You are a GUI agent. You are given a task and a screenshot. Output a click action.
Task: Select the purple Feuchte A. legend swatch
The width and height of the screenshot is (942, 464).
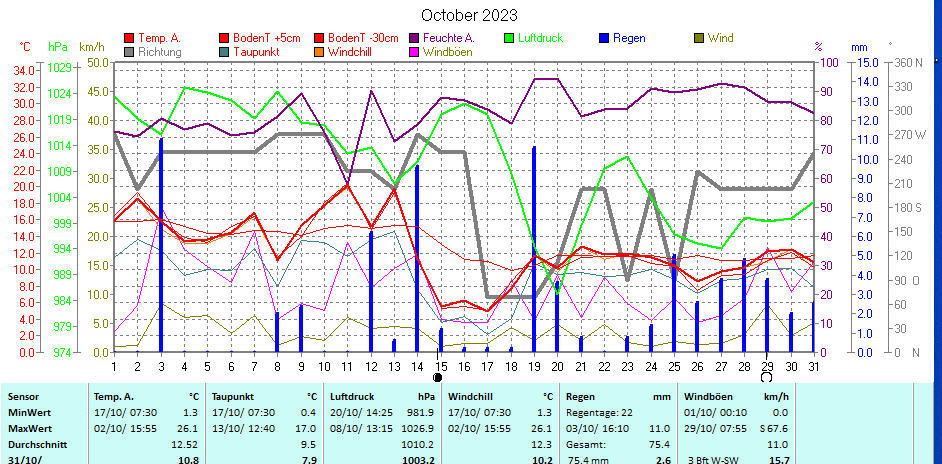coord(413,38)
